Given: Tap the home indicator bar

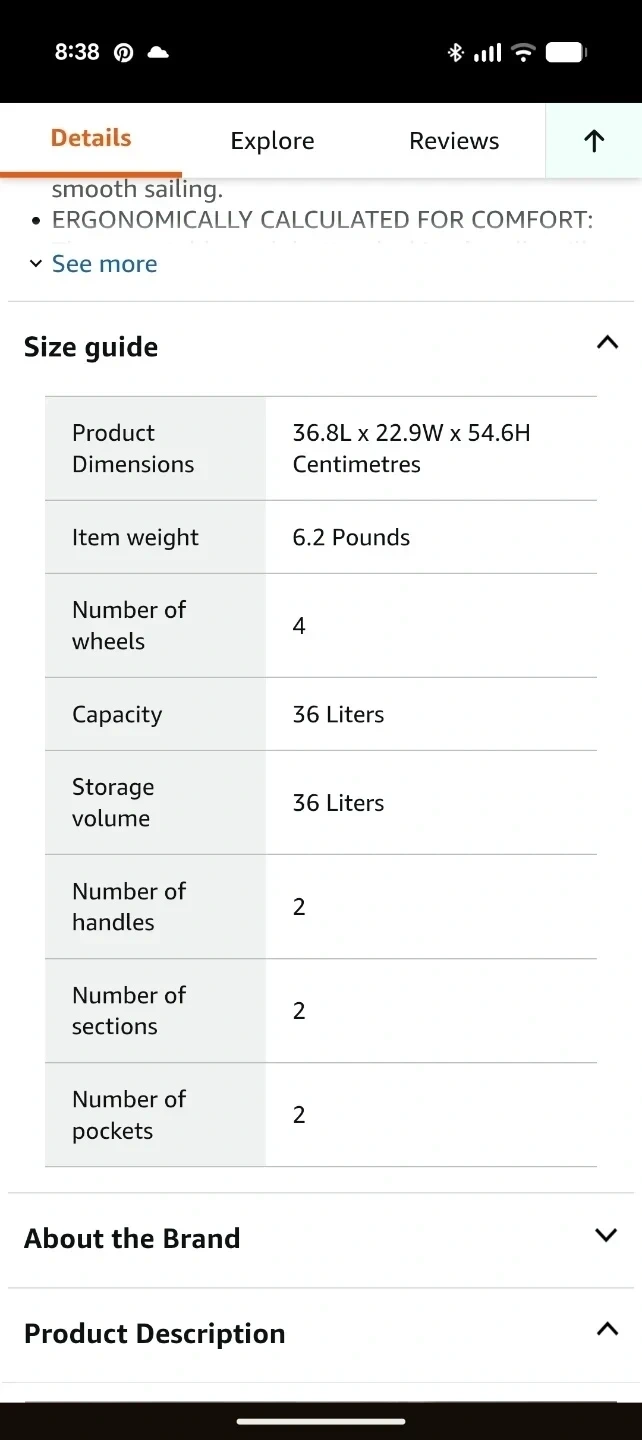Looking at the screenshot, I should pos(321,1420).
